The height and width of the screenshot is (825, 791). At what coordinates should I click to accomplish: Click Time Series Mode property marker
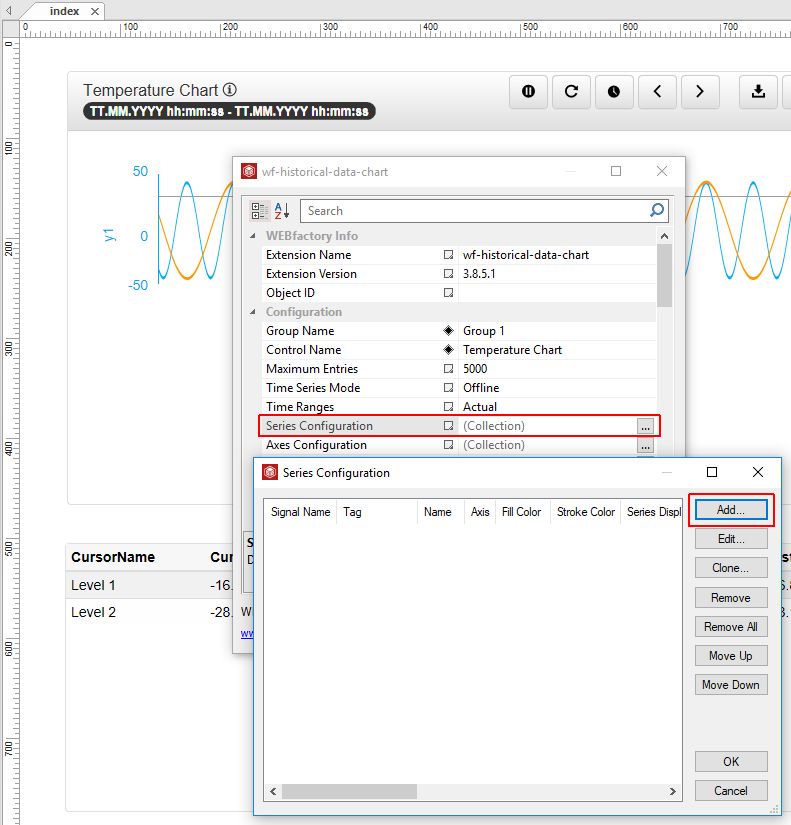(448, 388)
